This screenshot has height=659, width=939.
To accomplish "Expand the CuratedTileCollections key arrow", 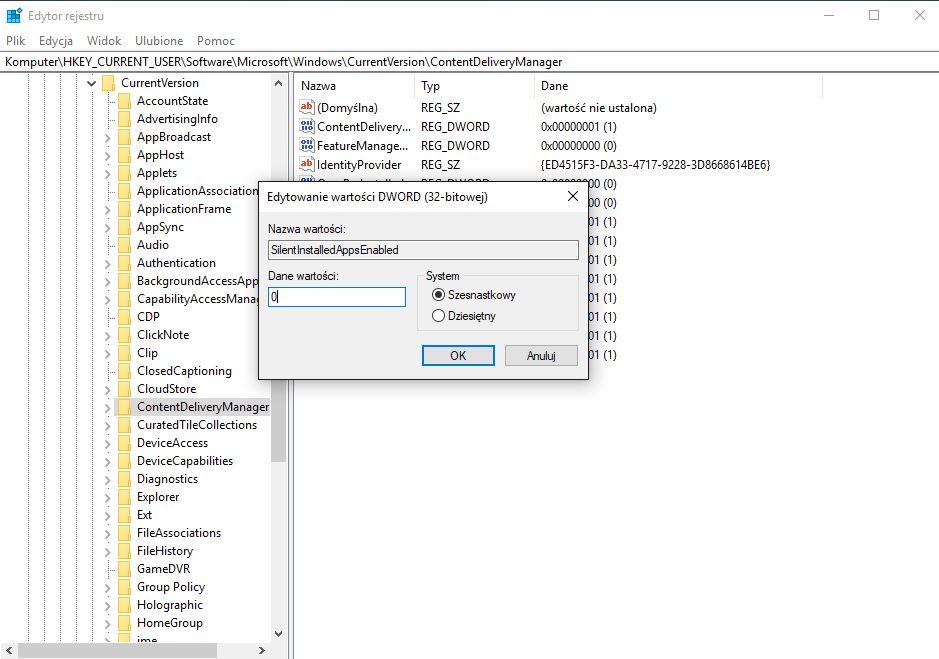I will click(x=108, y=425).
